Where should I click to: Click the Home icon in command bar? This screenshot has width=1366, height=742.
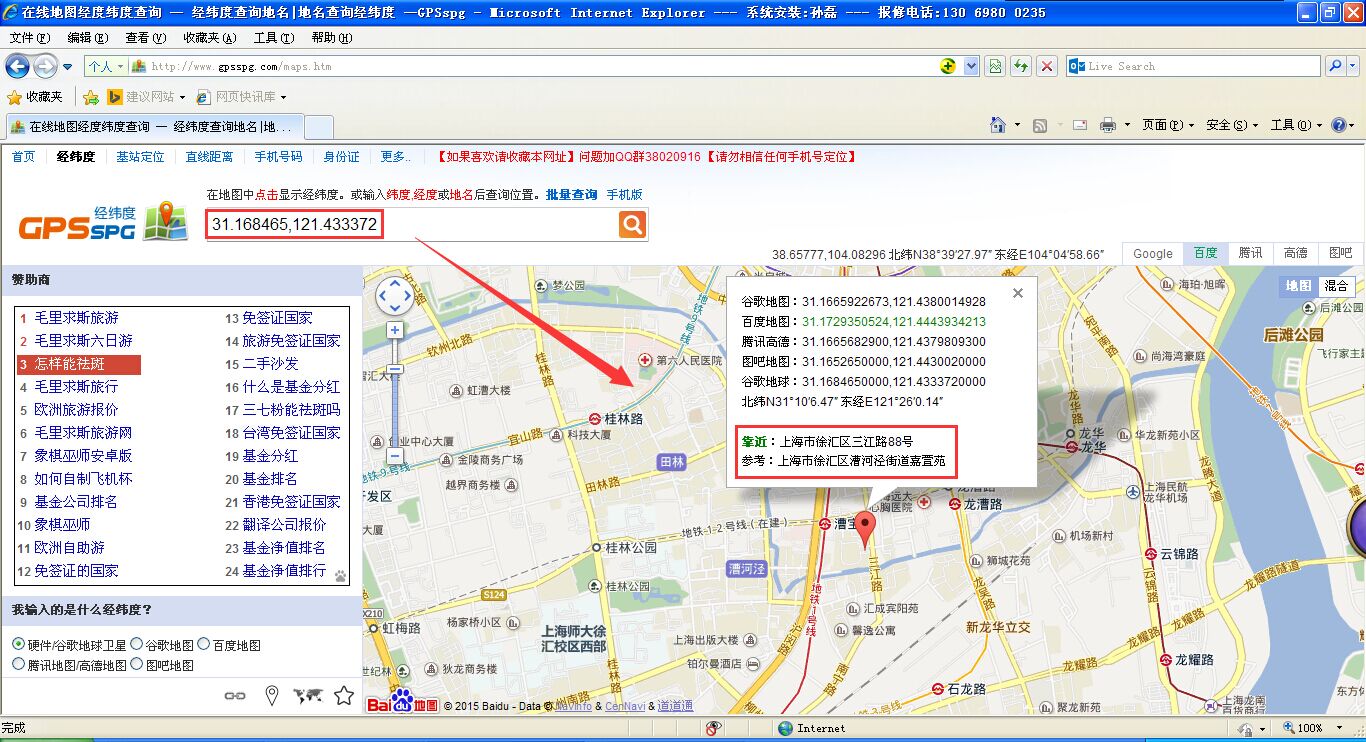[x=998, y=125]
